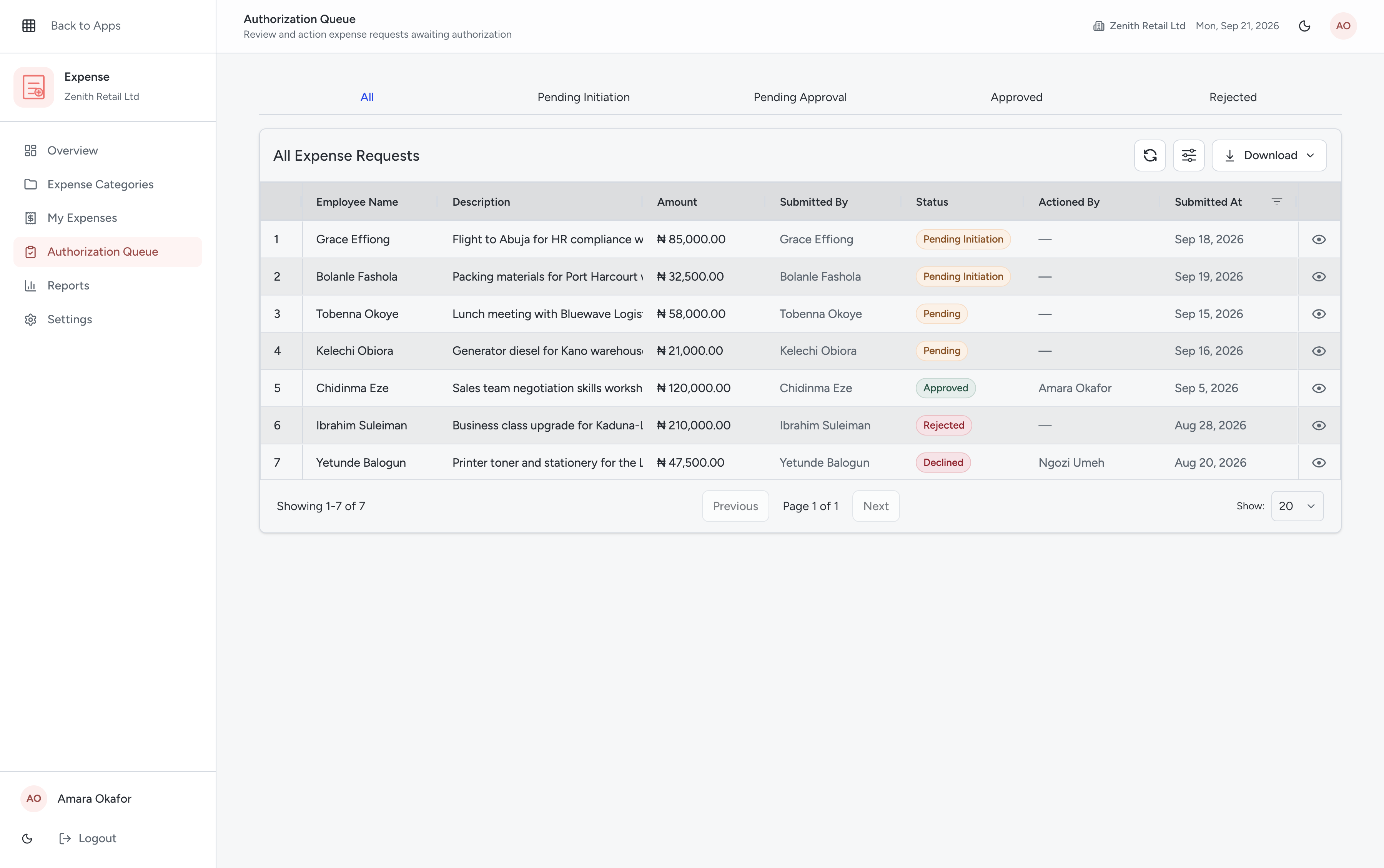Click the Employee Name column header
This screenshot has width=1384, height=868.
(x=357, y=201)
